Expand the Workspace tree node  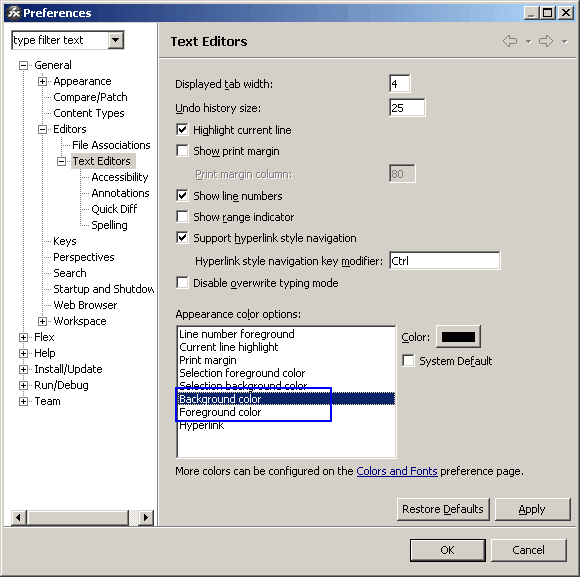(43, 321)
